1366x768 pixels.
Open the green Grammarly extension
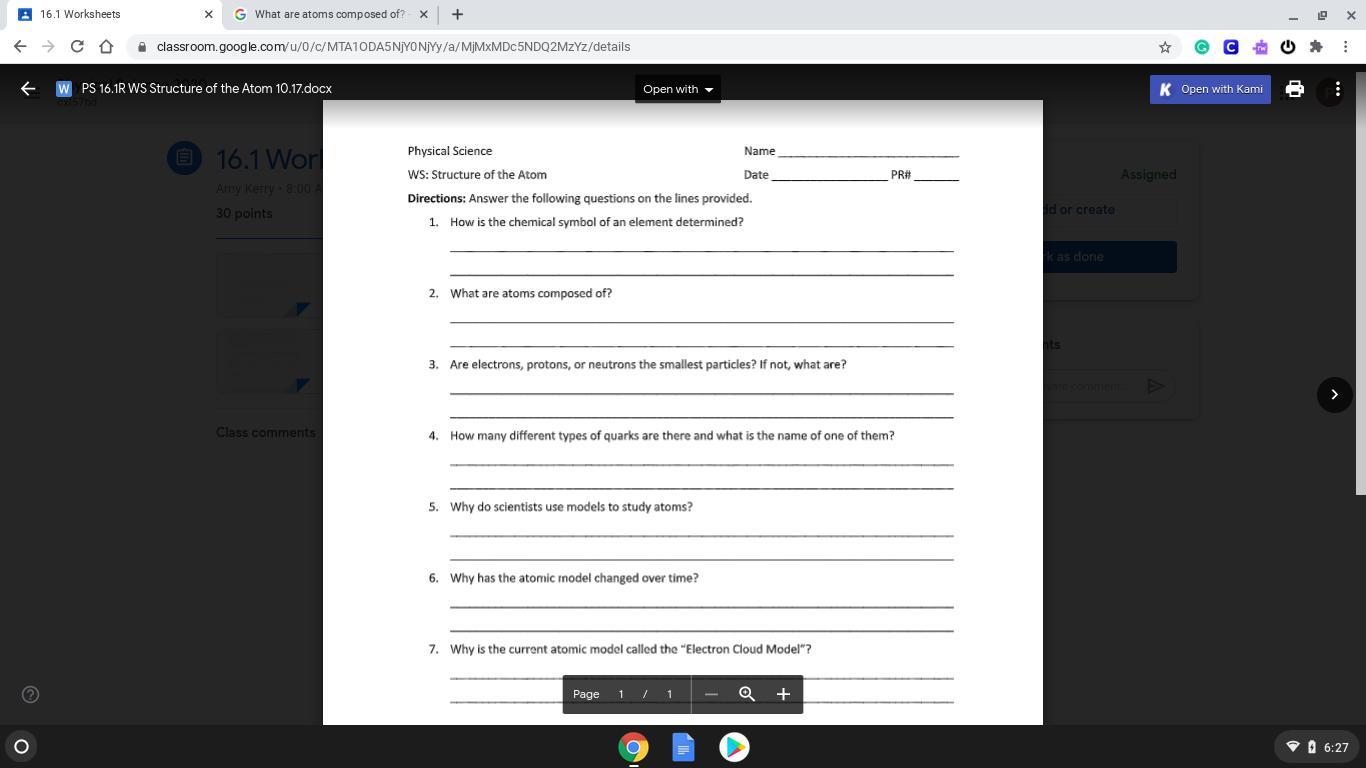1202,47
